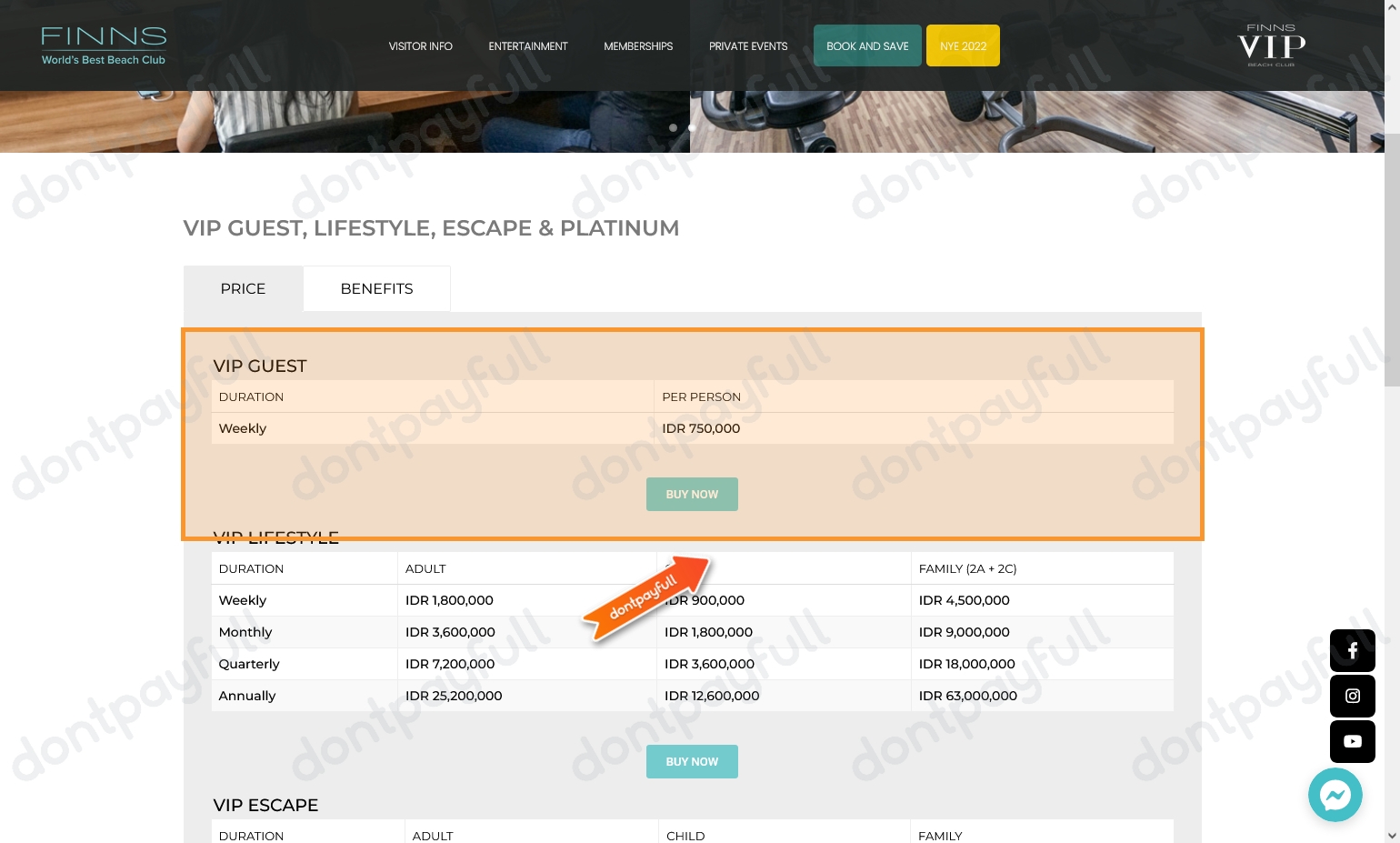Click the FINNS Beach Club logo
This screenshot has height=843, width=1400.
pyautogui.click(x=103, y=45)
